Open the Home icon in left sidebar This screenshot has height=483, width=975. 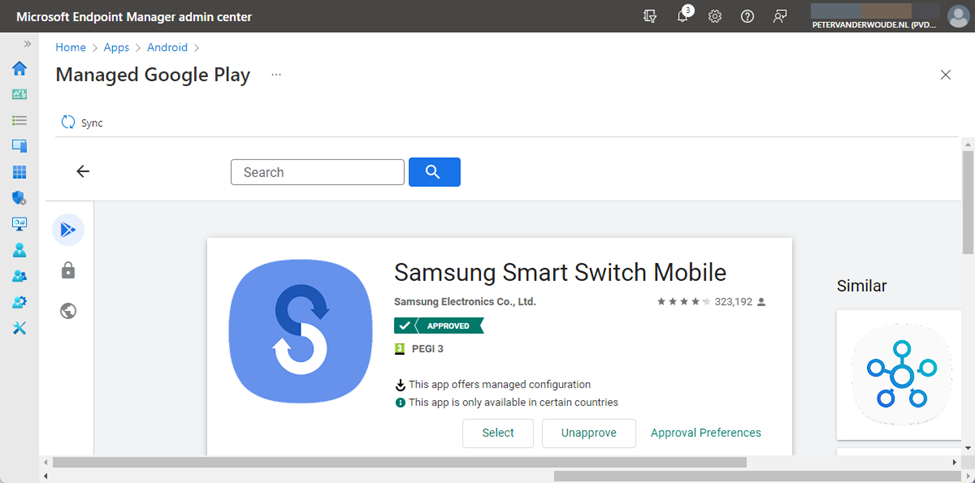pos(19,68)
